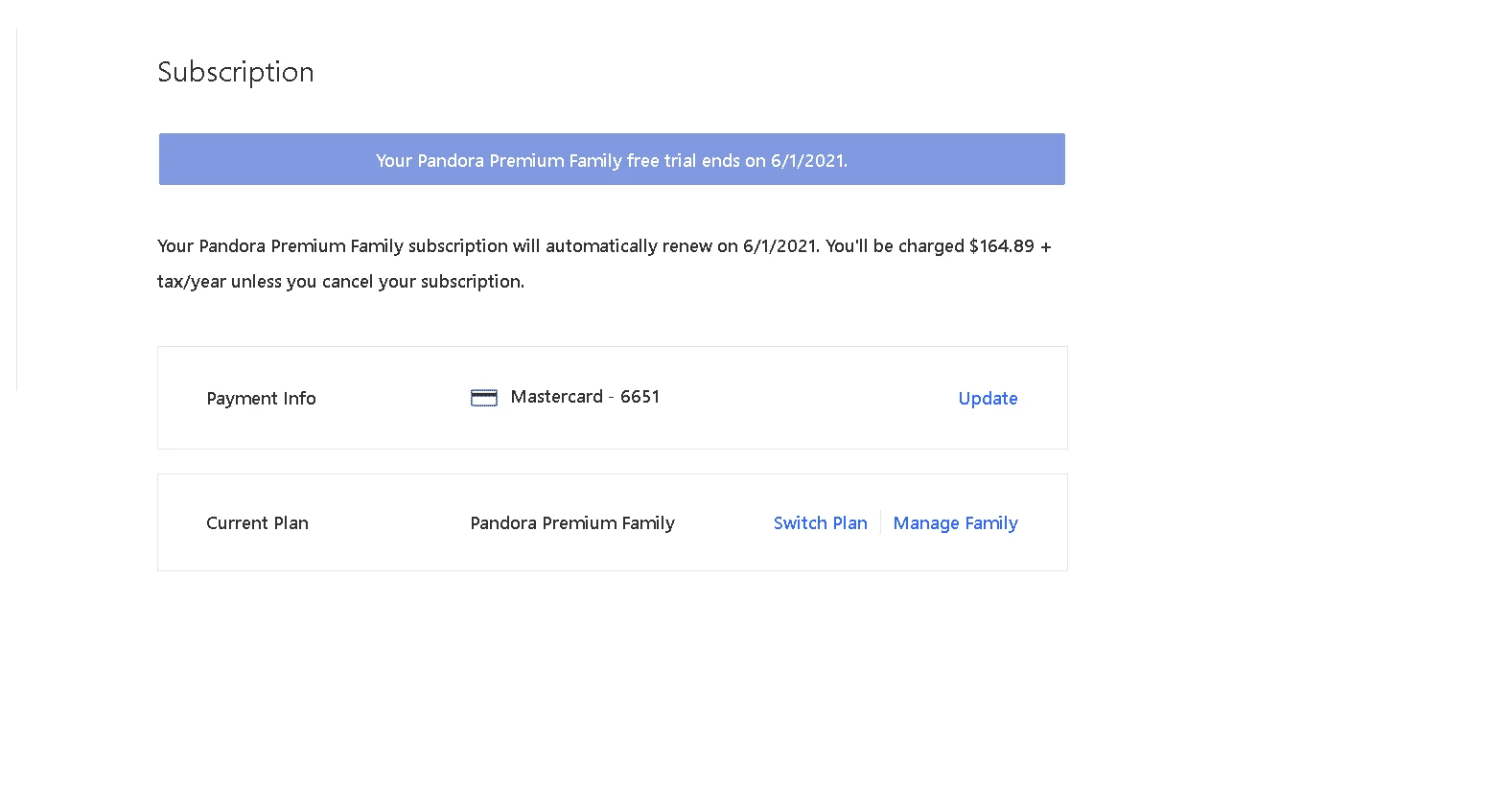Click the credit card icon beside Mastercard
This screenshot has width=1512, height=810.
[483, 398]
